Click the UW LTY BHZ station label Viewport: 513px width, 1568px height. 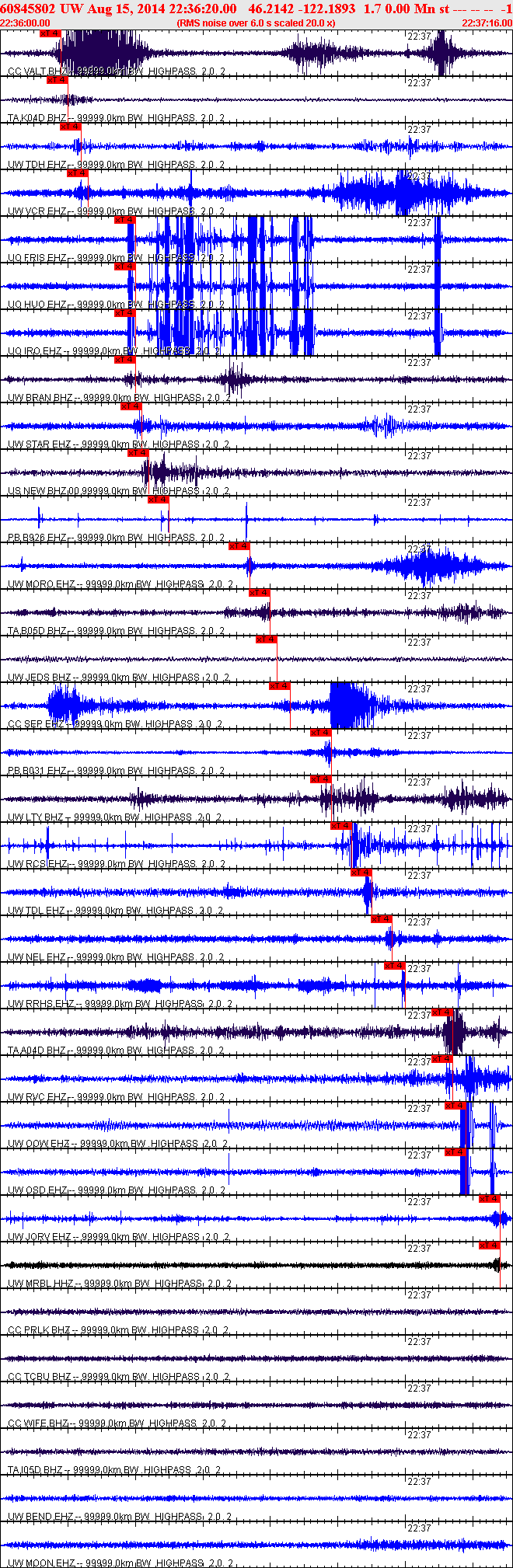36,817
